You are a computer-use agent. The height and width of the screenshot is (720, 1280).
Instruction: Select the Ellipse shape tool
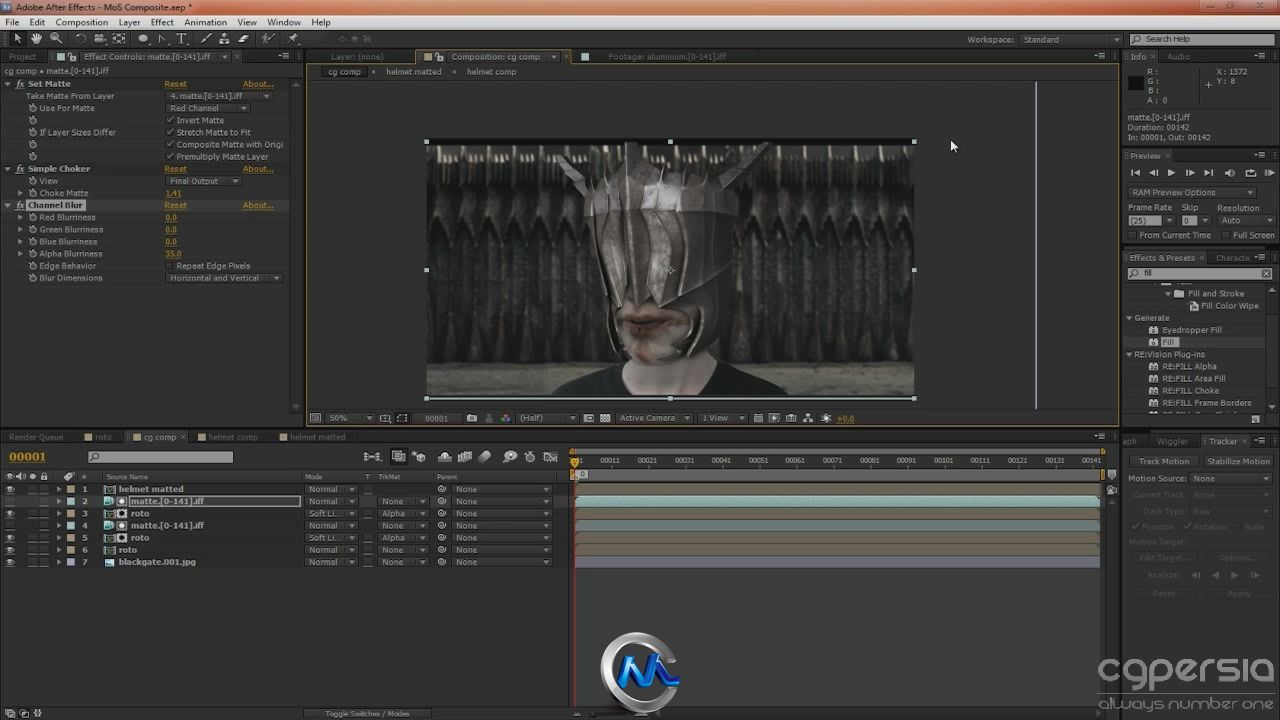[x=143, y=39]
